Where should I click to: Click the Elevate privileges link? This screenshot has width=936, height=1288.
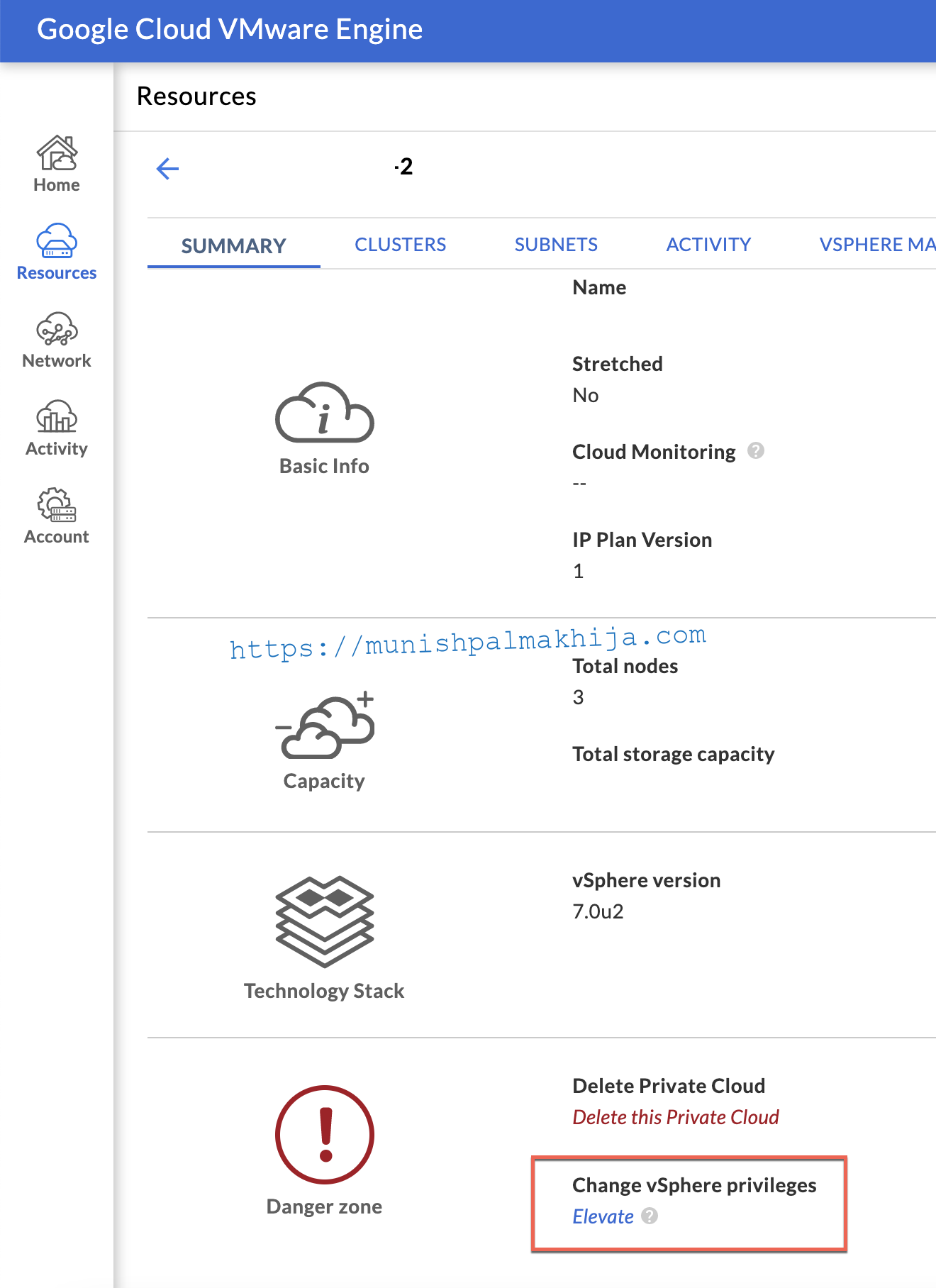click(x=603, y=1216)
